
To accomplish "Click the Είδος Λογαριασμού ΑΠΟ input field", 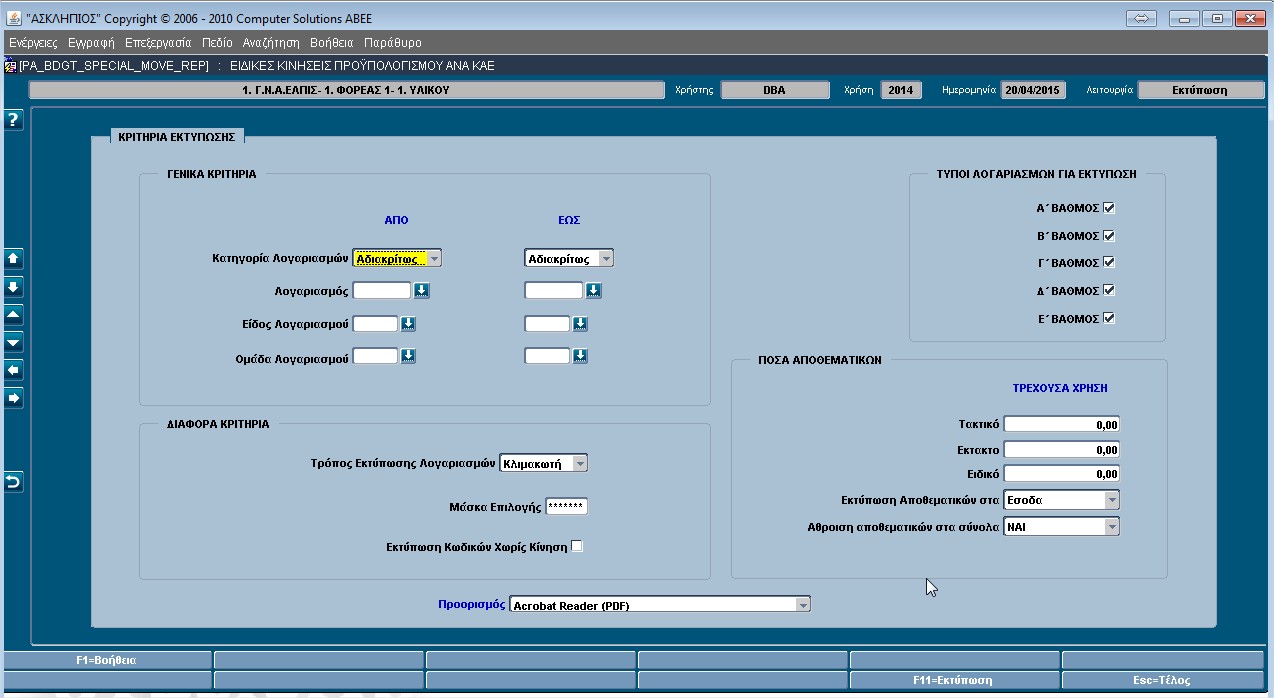I will 376,324.
